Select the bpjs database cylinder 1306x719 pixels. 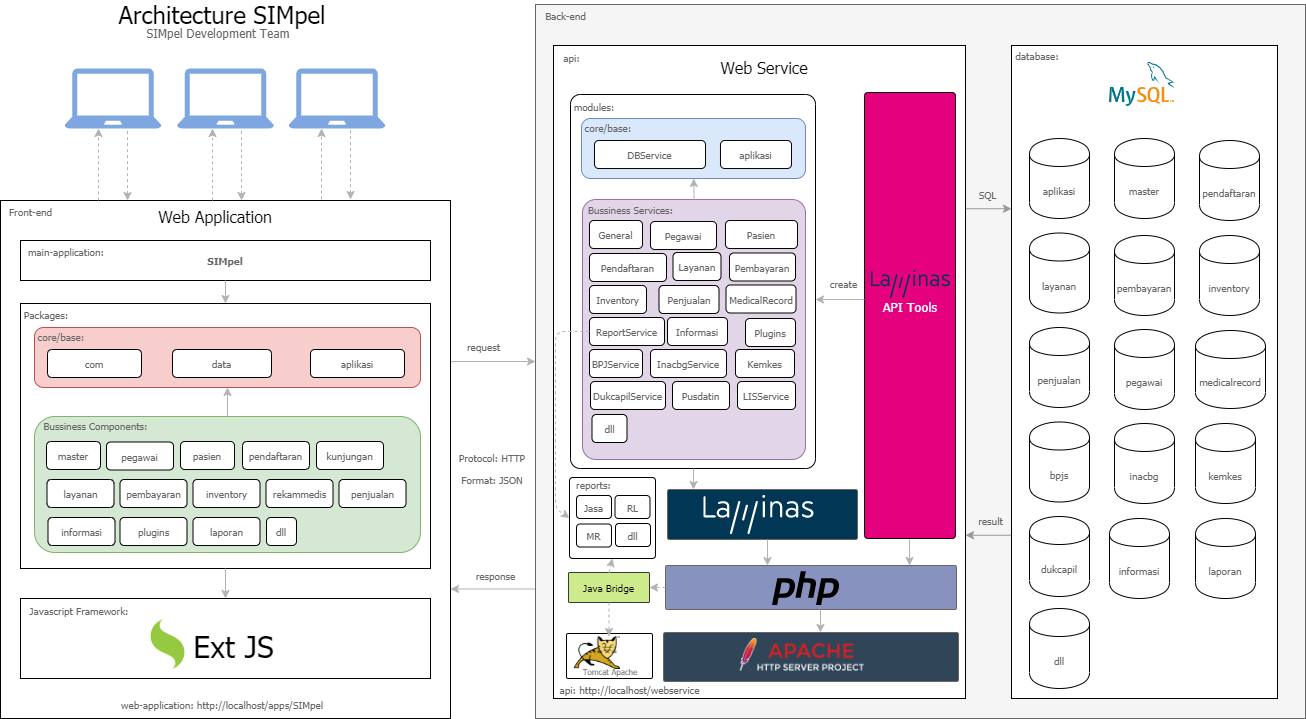[1058, 471]
